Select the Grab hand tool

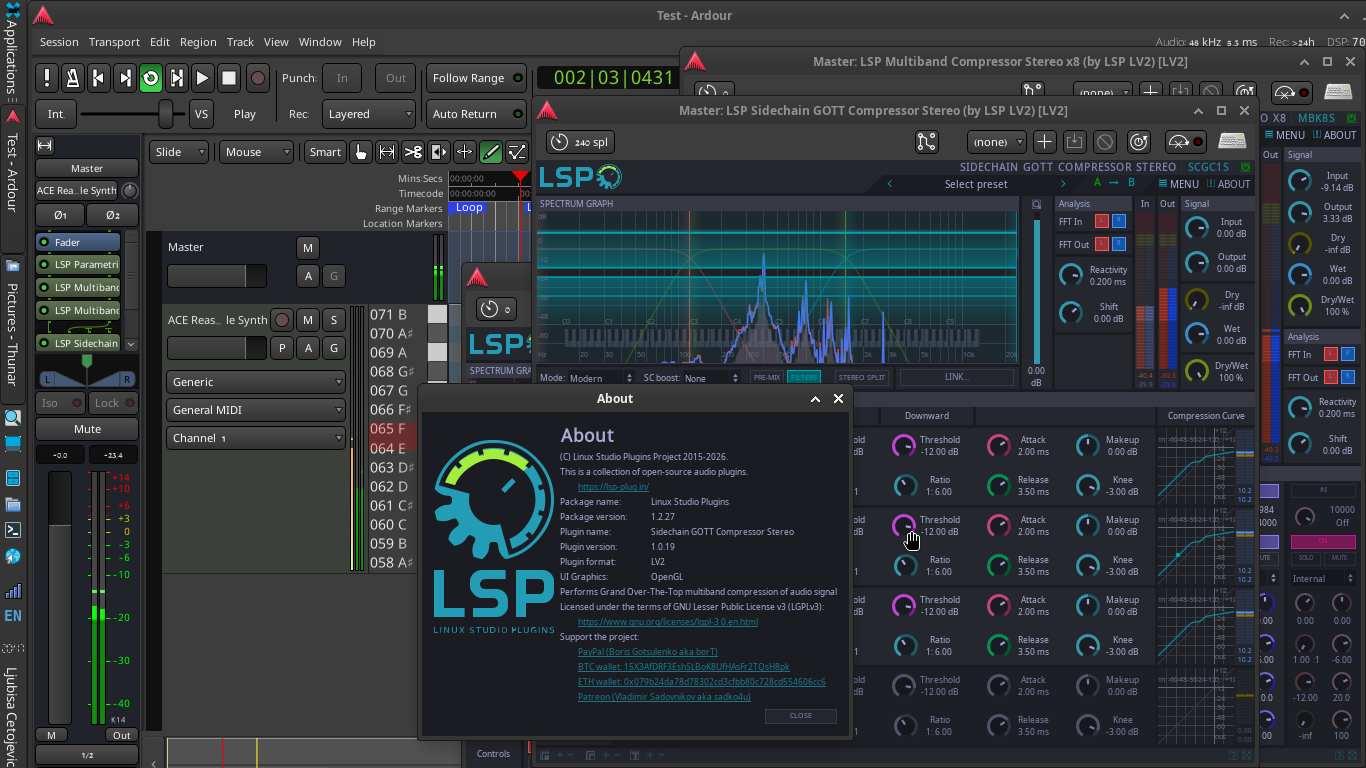point(360,152)
